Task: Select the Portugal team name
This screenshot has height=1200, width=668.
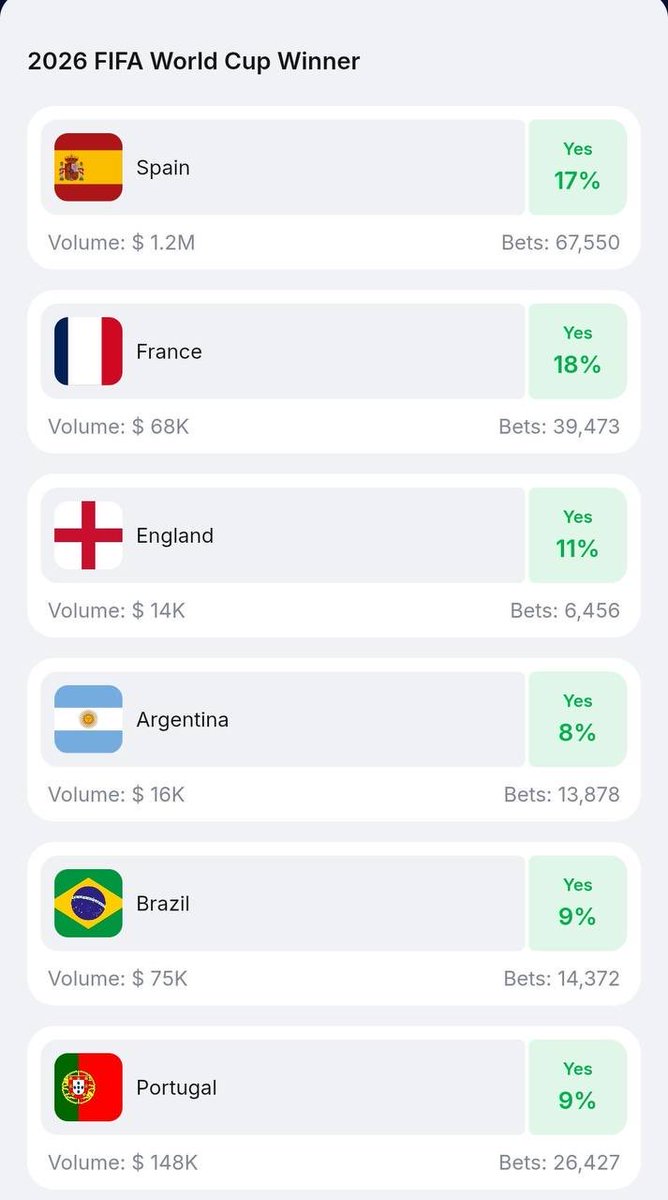Action: [177, 1088]
